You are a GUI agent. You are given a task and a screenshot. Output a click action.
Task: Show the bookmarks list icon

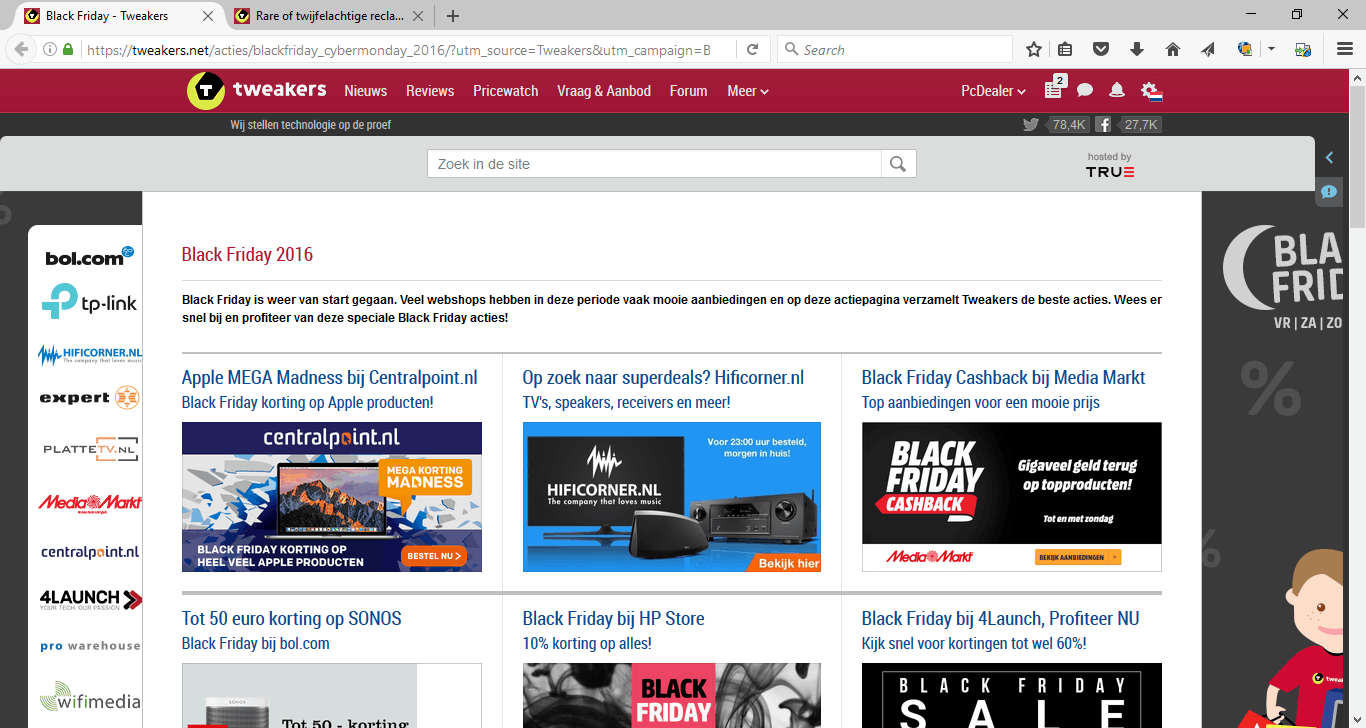(1066, 49)
